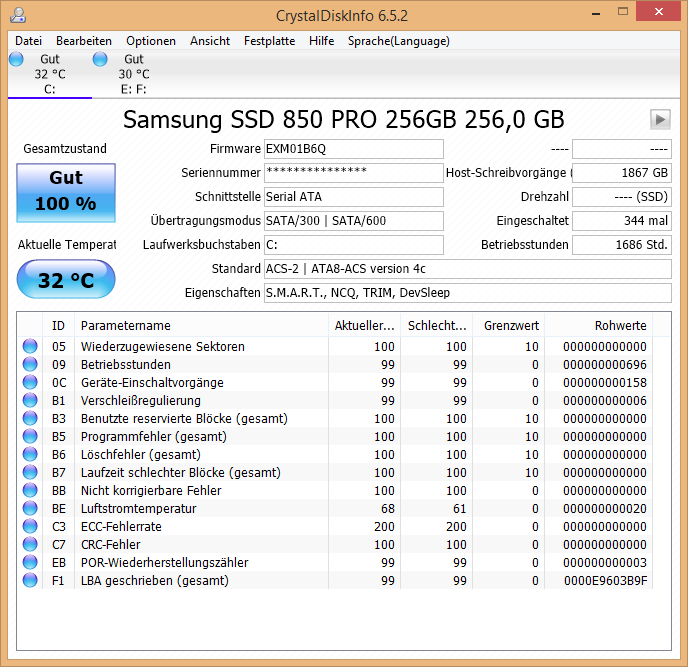The width and height of the screenshot is (688, 667).
Task: Click the CrystalDiskInfo app icon in title bar
Action: 18,15
